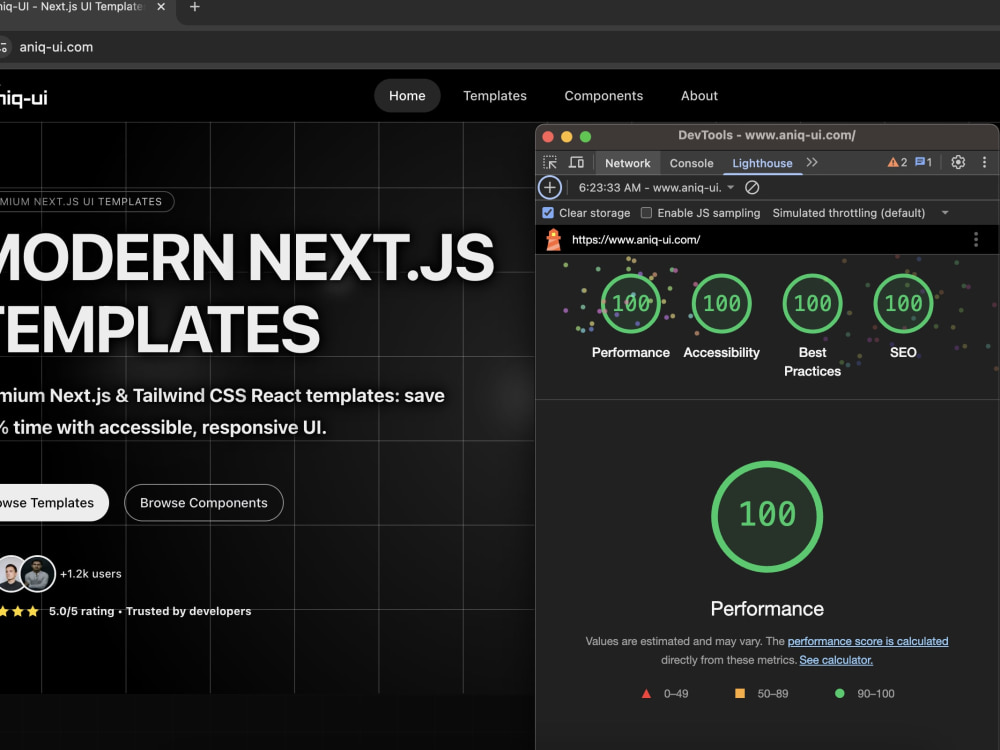Show more DevTools tabs chevron
This screenshot has height=750, width=1000.
coord(812,163)
